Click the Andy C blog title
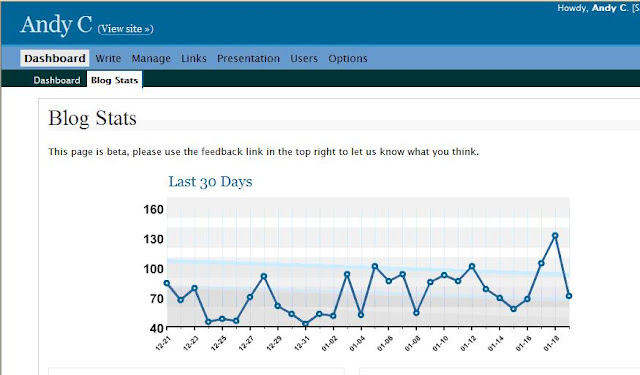The image size is (640, 375). (x=56, y=24)
